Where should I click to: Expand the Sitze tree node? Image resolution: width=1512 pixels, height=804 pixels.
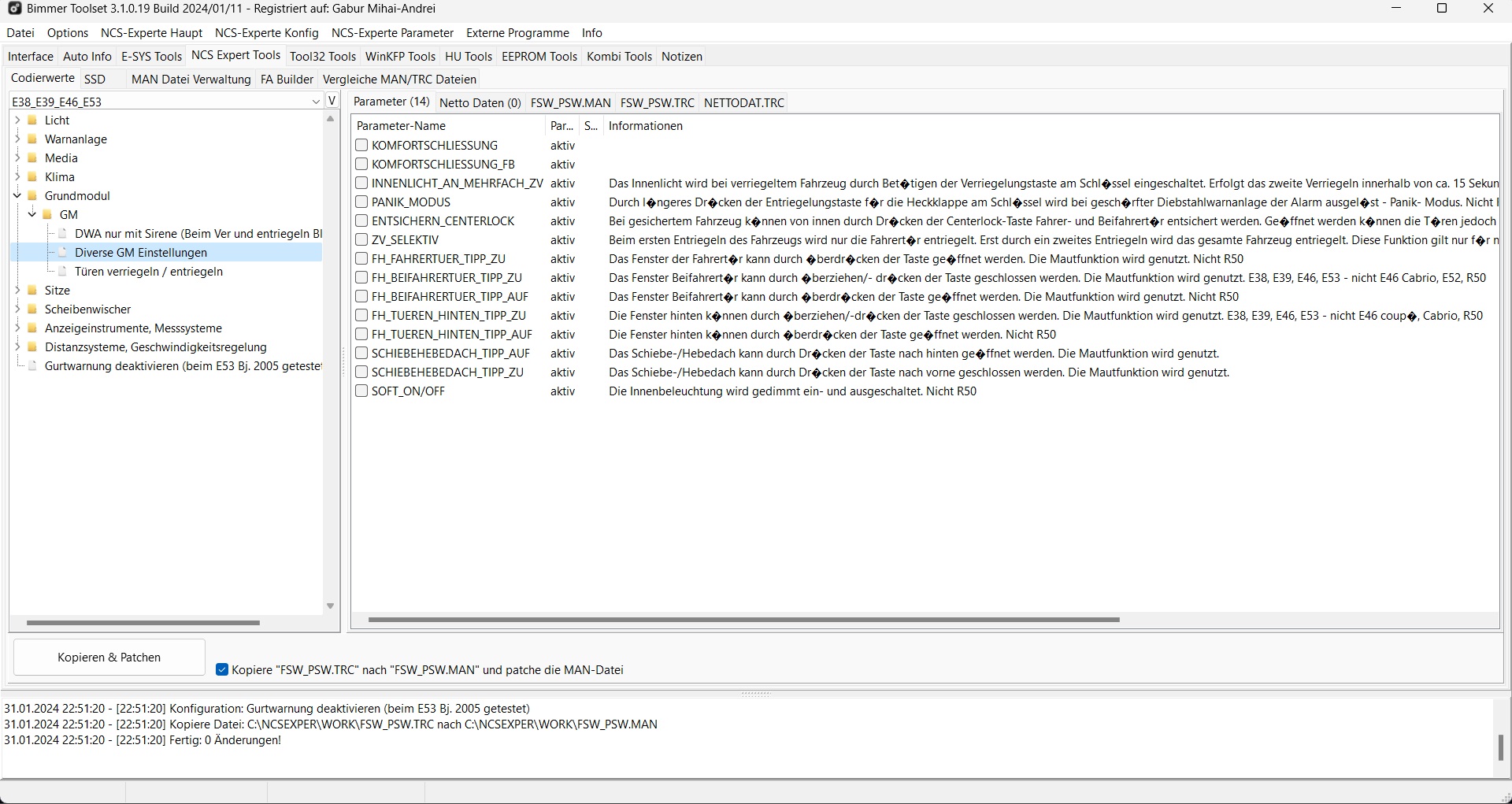point(17,291)
